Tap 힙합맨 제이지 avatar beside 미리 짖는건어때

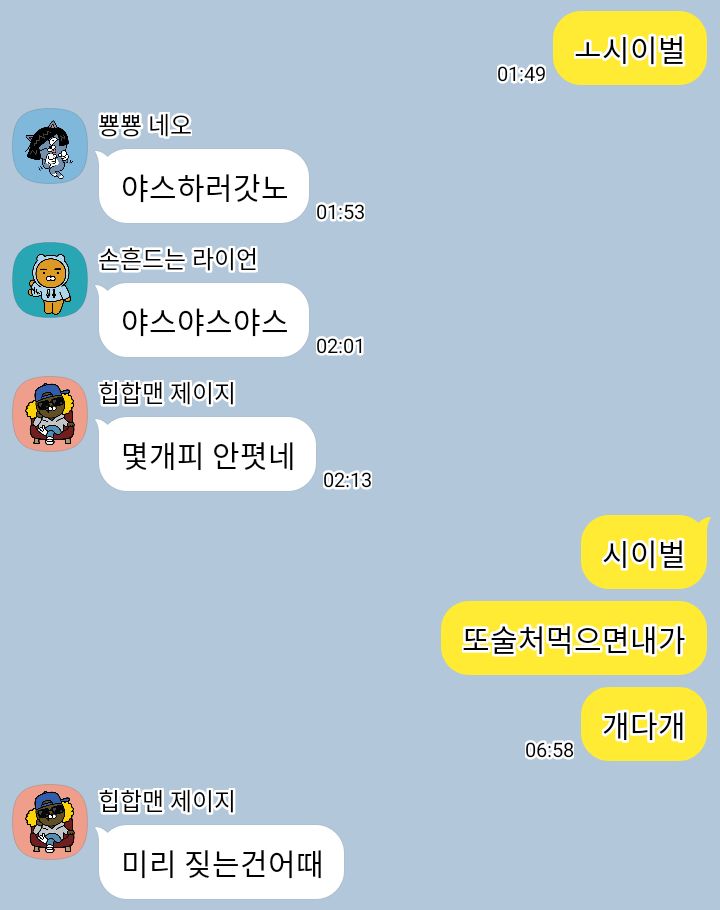coord(50,822)
